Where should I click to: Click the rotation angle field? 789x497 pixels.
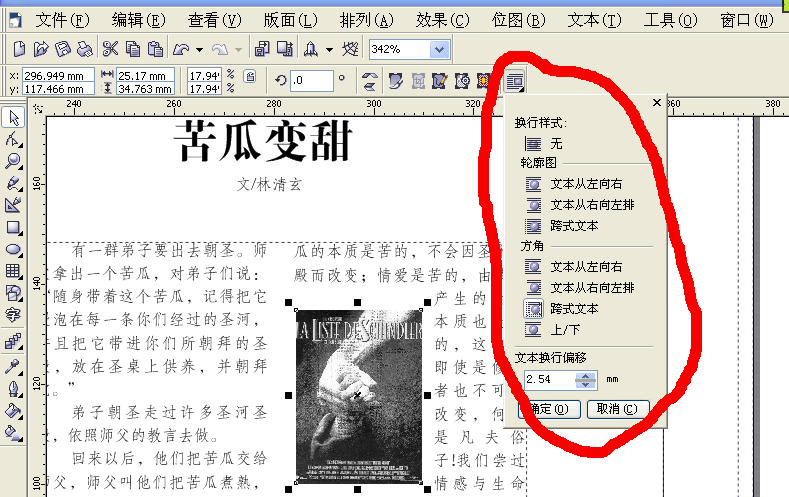(x=311, y=80)
